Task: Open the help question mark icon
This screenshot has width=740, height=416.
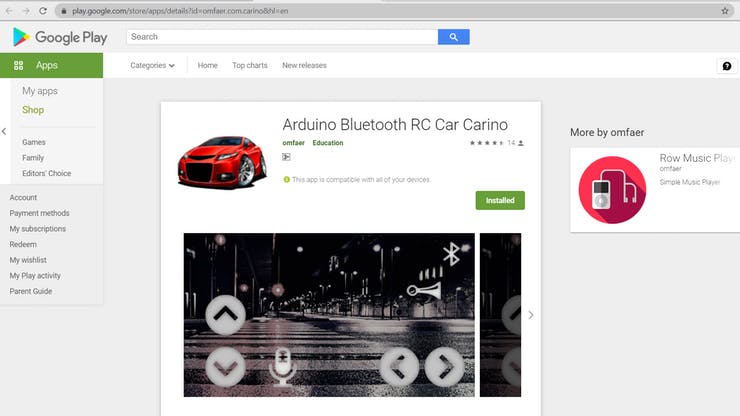Action: (x=727, y=66)
